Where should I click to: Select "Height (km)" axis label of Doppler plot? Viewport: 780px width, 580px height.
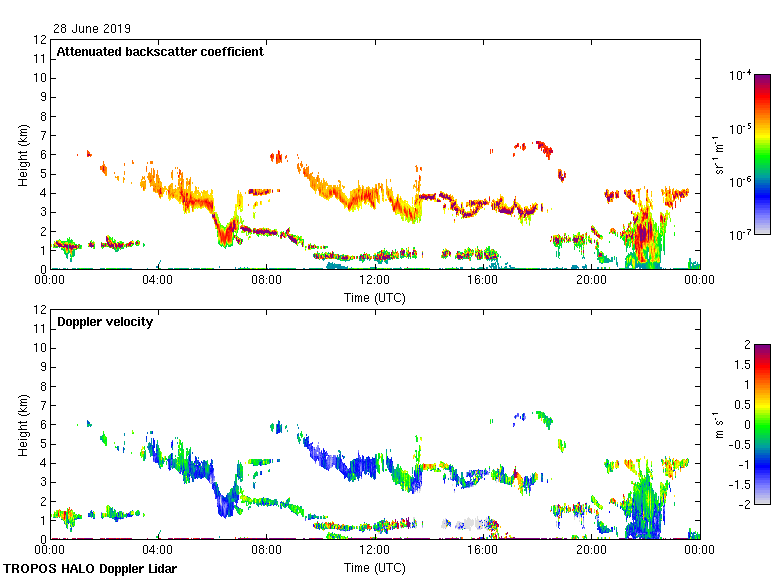click(x=24, y=424)
